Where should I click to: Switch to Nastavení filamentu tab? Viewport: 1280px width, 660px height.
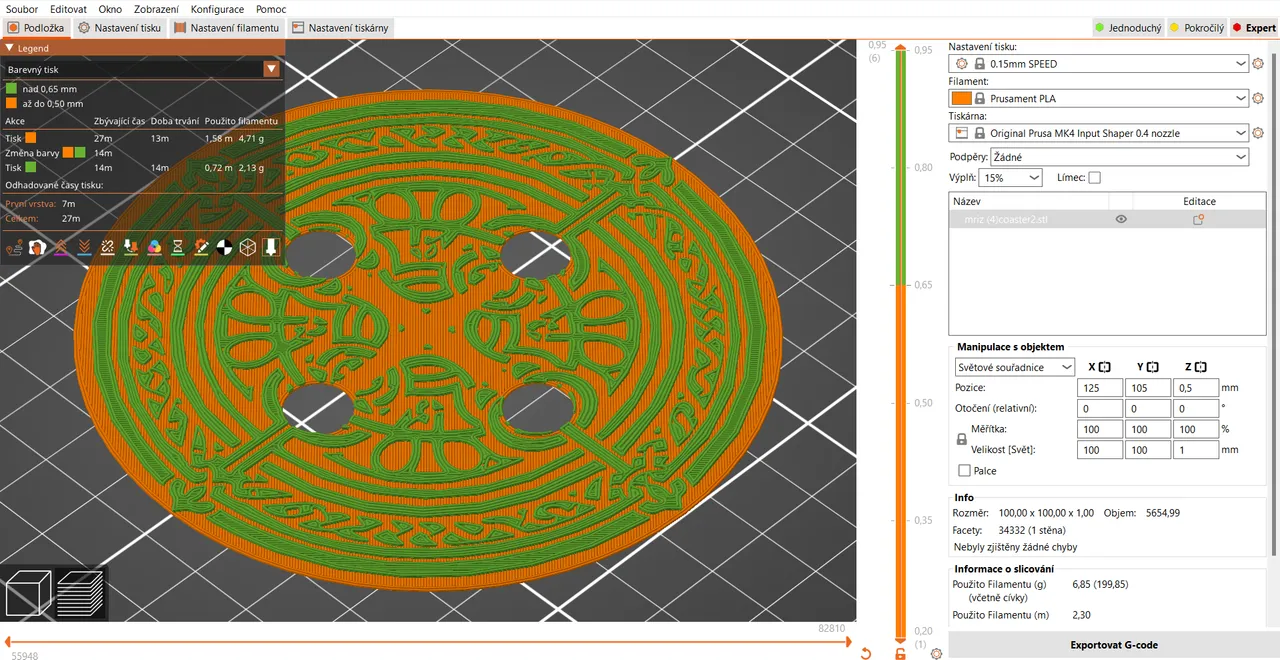click(226, 28)
